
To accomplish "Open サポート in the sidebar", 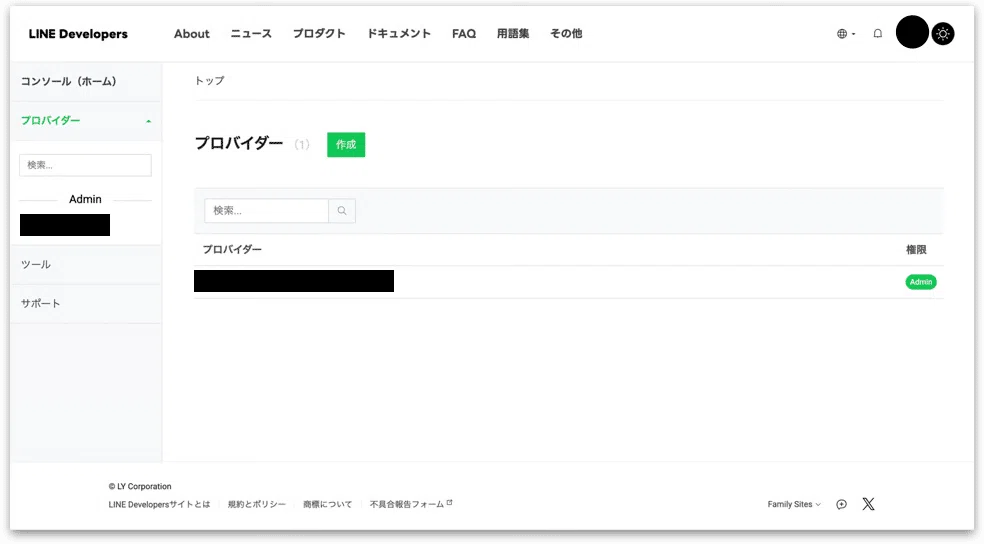I will (86, 304).
